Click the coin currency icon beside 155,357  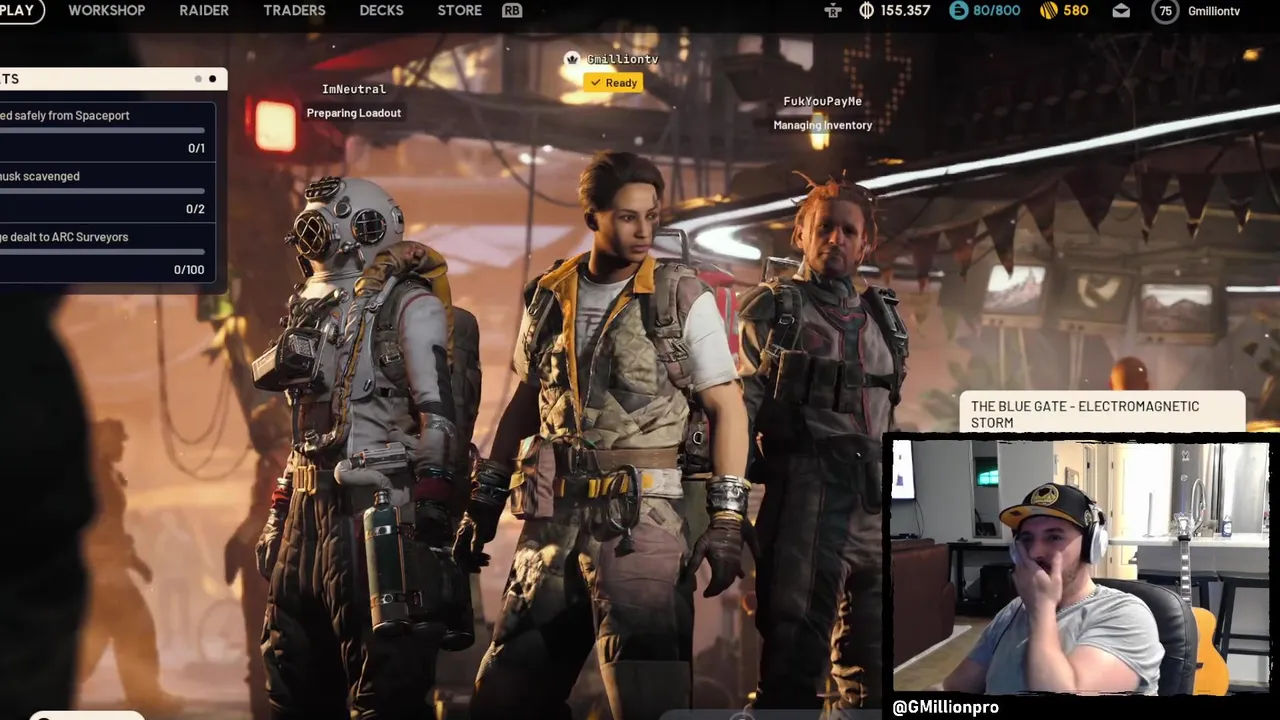tap(866, 11)
